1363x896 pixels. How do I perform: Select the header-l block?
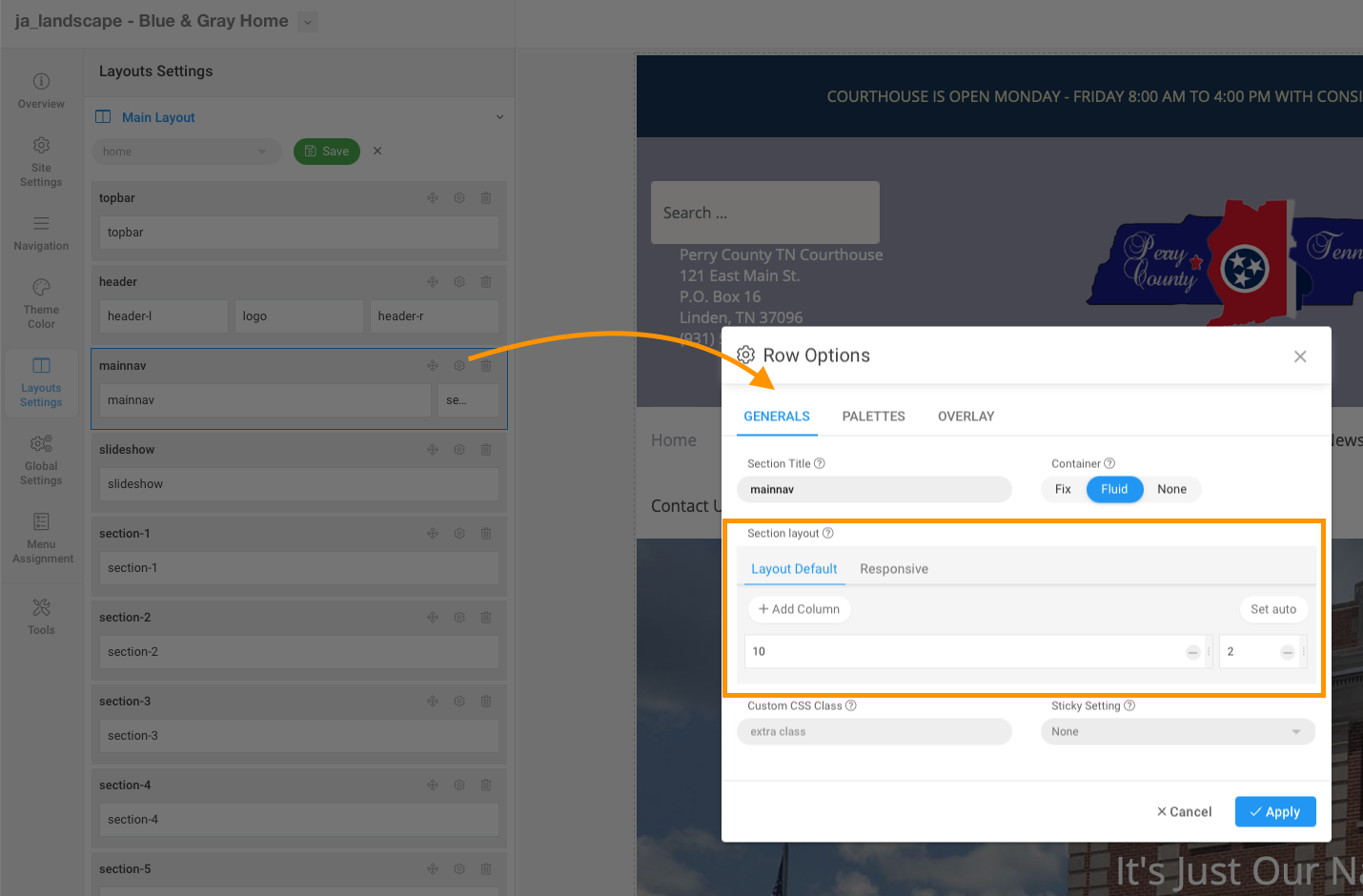(x=164, y=316)
